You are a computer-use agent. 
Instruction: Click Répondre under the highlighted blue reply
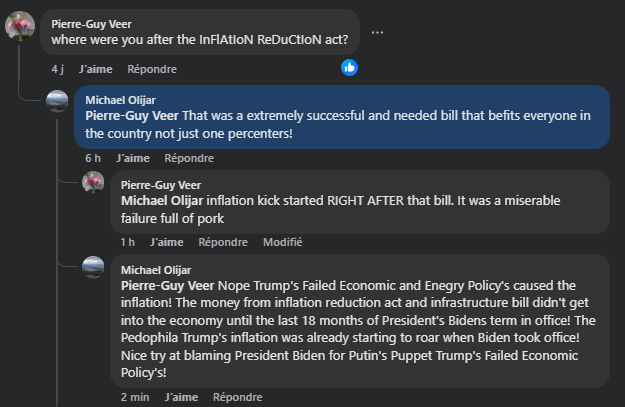coord(189,158)
